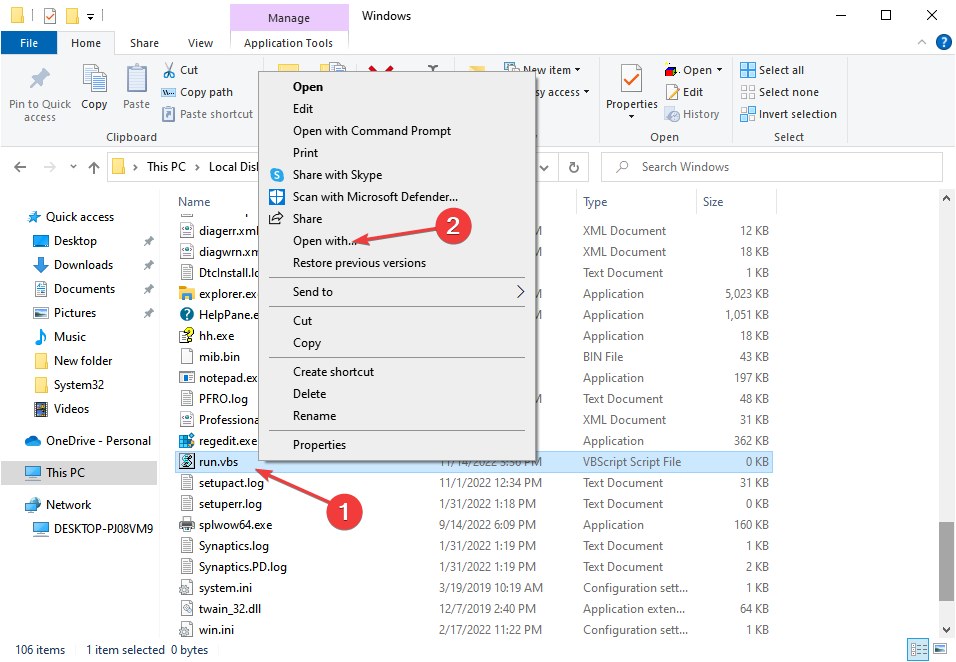Viewport: 956px width, 662px height.
Task: Select the setupact.log file
Action: [231, 483]
